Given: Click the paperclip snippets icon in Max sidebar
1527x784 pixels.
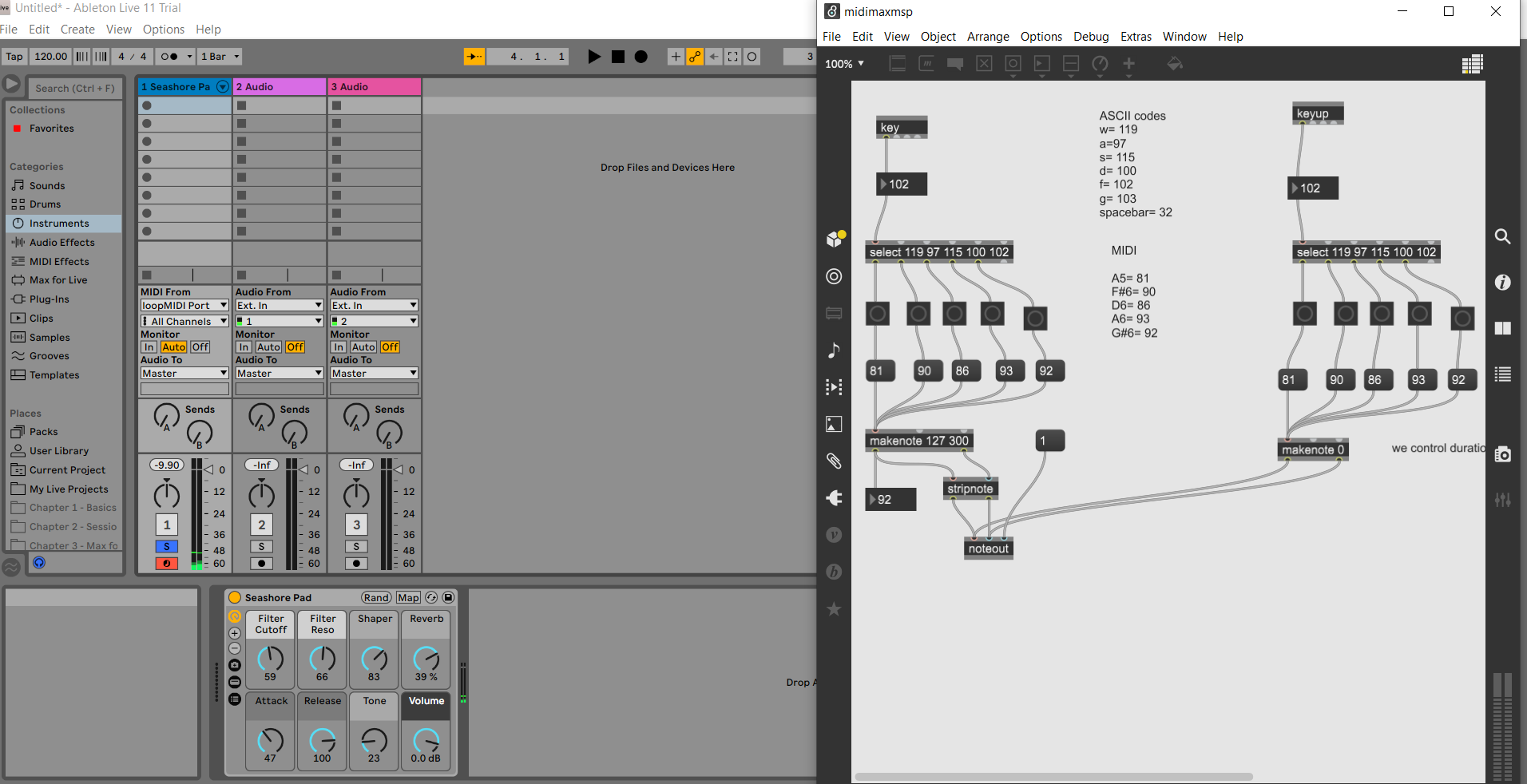Looking at the screenshot, I should (834, 461).
